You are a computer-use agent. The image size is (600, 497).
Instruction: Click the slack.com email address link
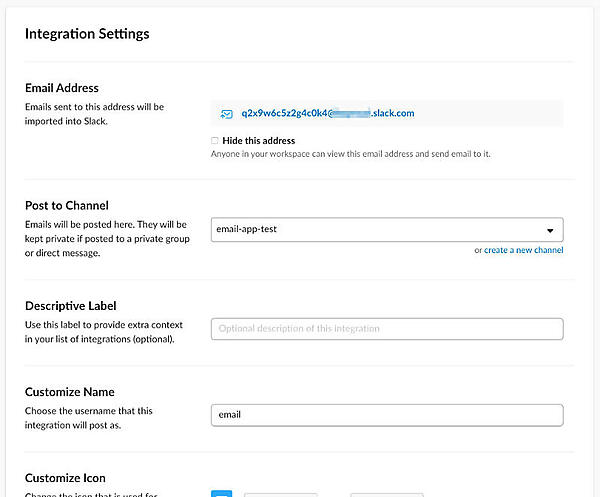click(328, 113)
